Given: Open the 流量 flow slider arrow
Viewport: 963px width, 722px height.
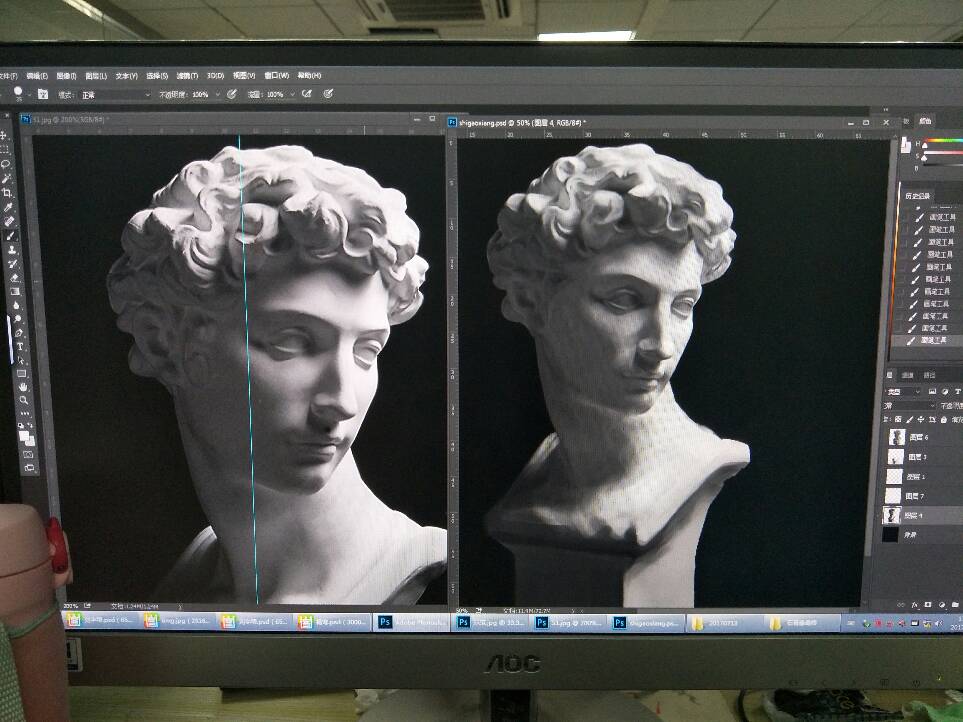Looking at the screenshot, I should 292,95.
